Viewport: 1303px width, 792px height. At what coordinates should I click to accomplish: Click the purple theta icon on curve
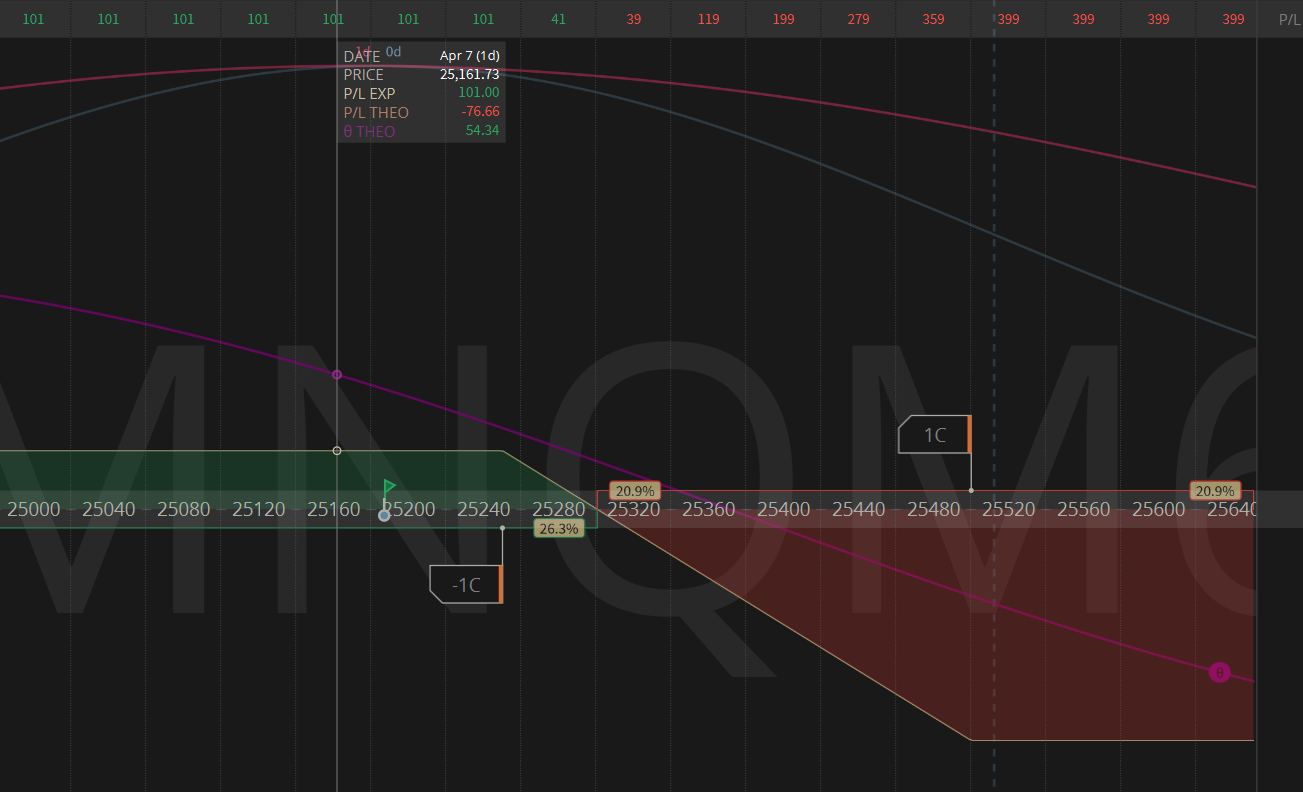point(1219,672)
